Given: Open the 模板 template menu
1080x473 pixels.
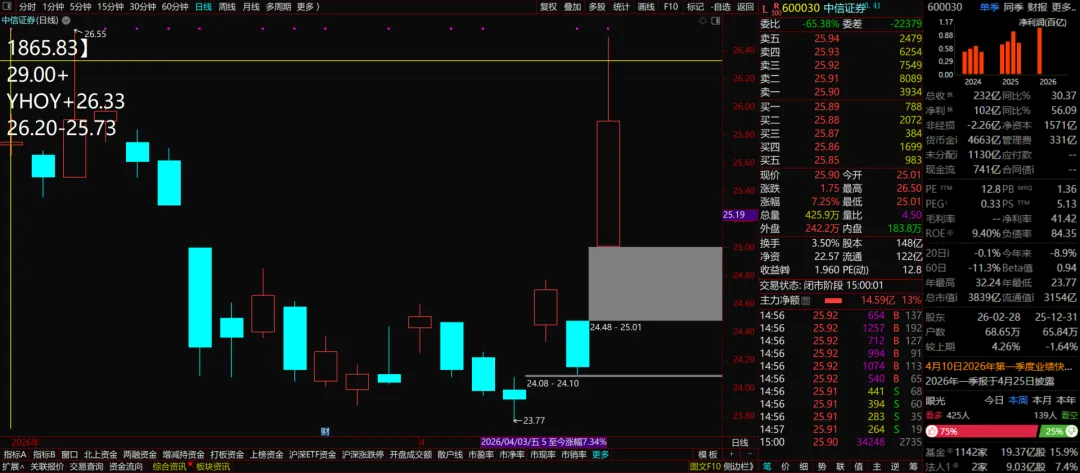Looking at the screenshot, I should [707, 454].
